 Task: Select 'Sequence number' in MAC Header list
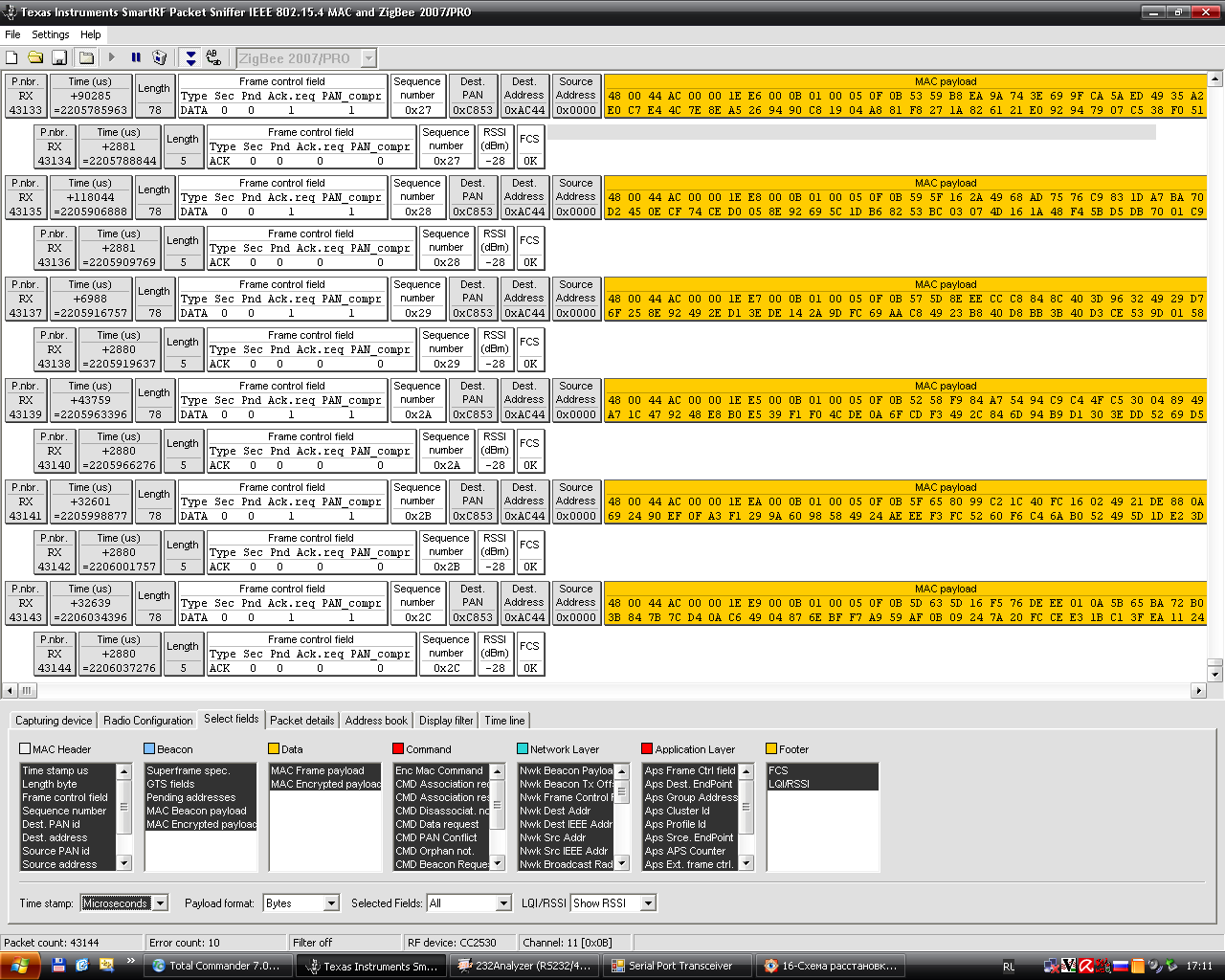68,811
